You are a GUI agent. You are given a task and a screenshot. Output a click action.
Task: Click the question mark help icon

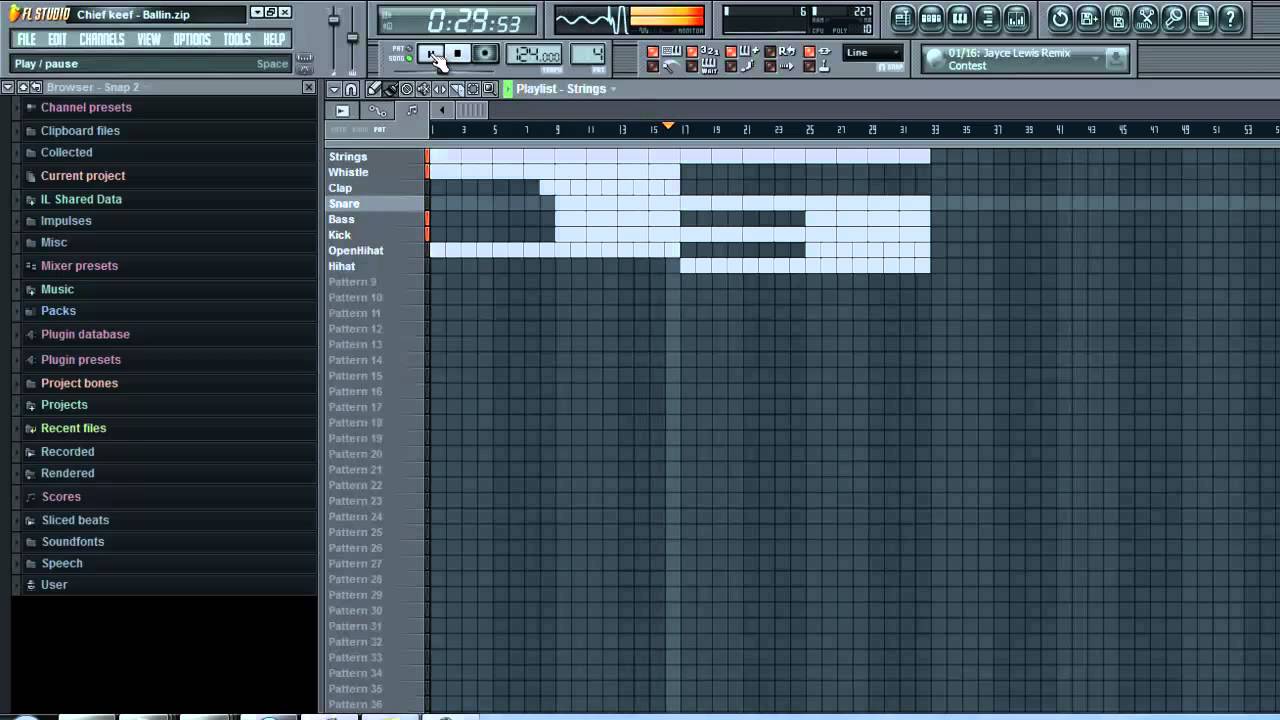coord(1231,17)
